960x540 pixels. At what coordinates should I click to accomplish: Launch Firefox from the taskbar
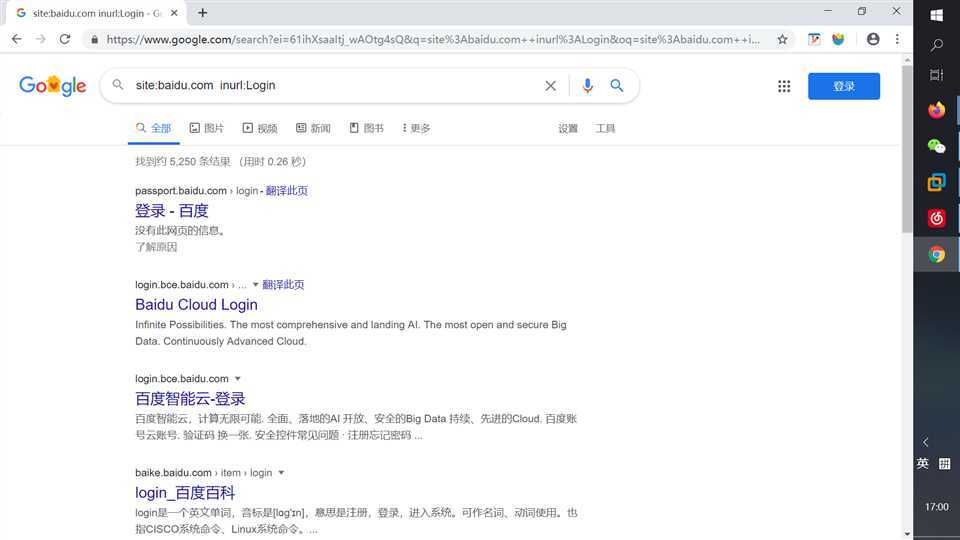click(936, 110)
